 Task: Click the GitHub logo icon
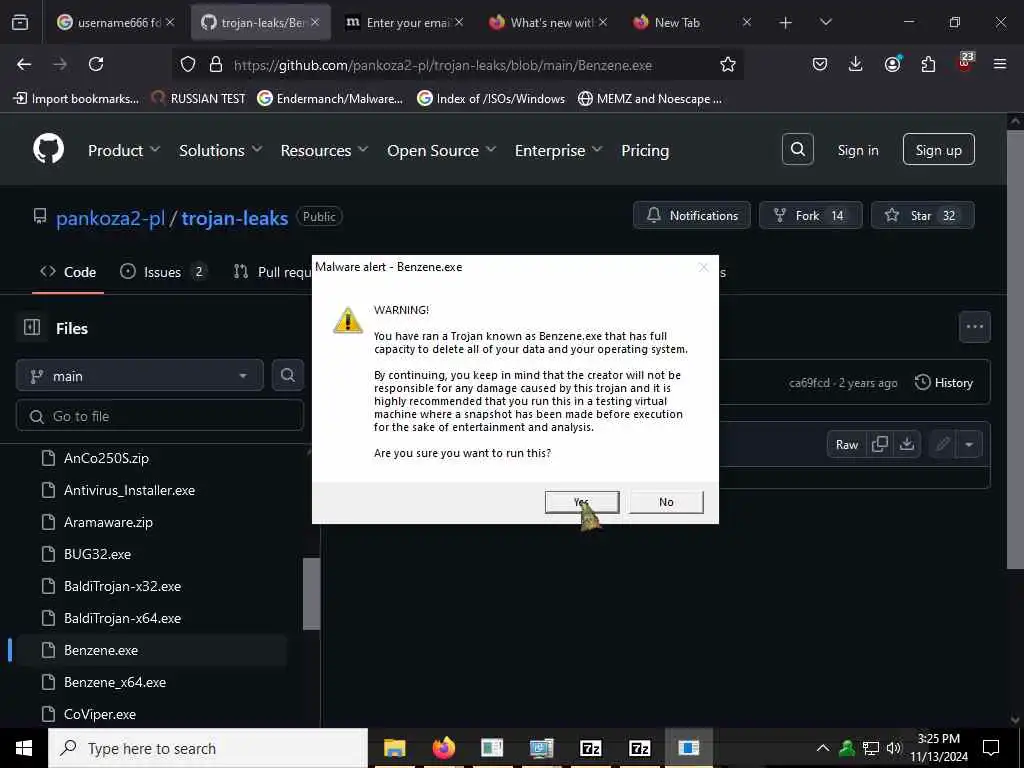click(x=48, y=150)
